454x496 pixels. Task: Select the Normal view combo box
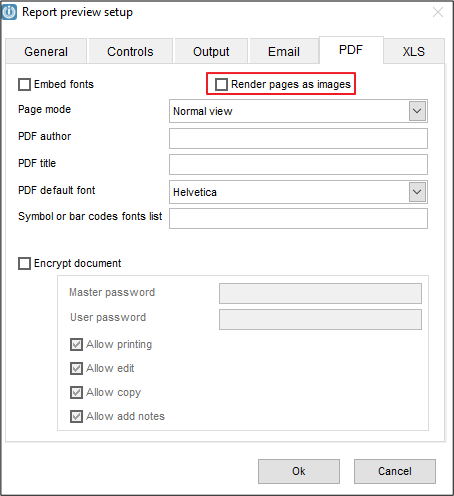(x=298, y=111)
